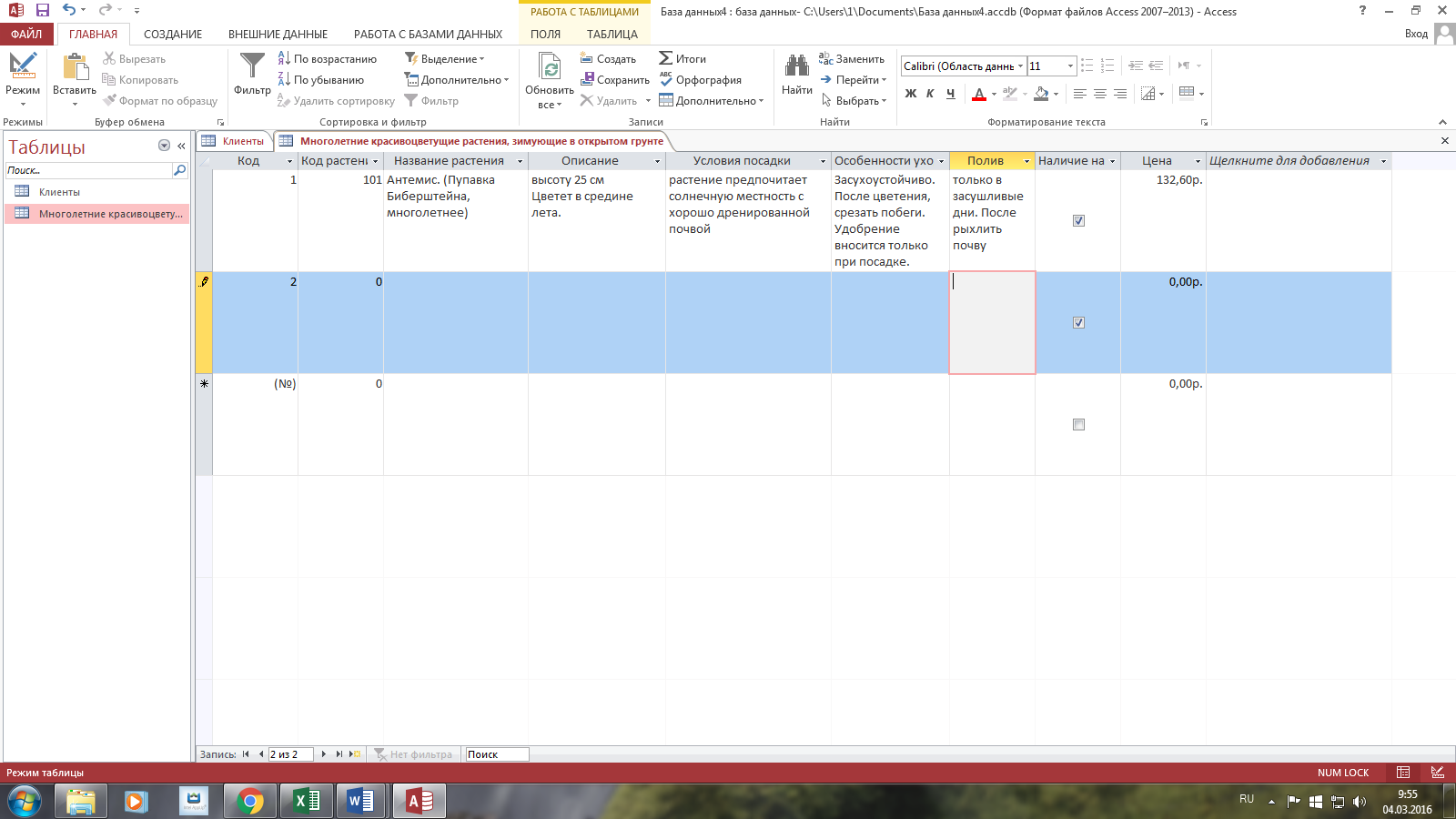The width and height of the screenshot is (1456, 819).
Task: Click Удалить сортировку button
Action: tap(336, 101)
